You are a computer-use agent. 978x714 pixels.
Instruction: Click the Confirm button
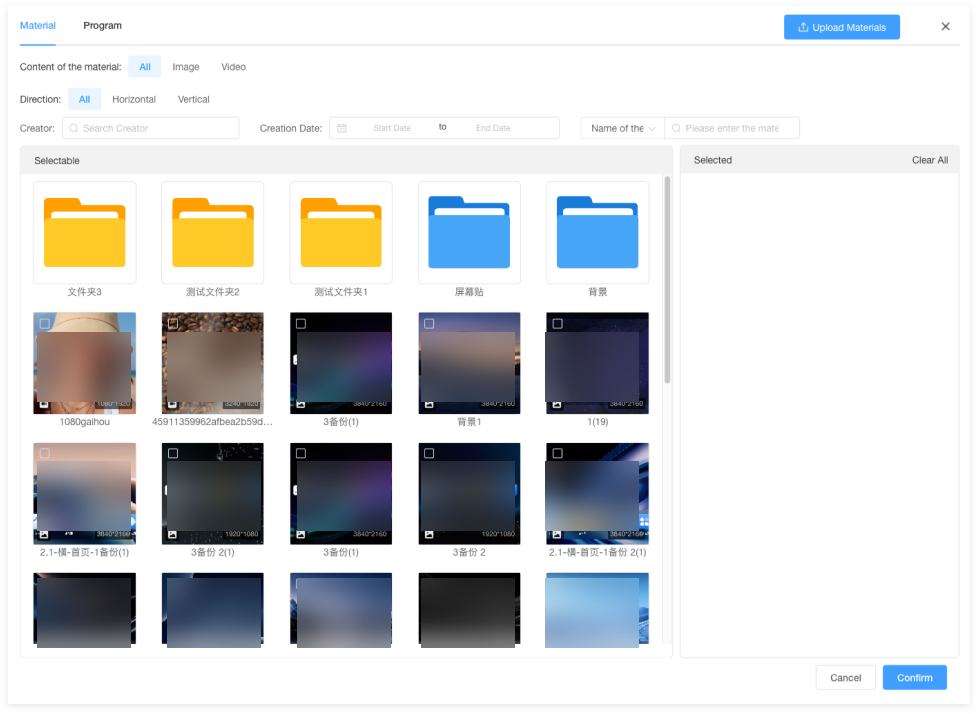(x=914, y=678)
